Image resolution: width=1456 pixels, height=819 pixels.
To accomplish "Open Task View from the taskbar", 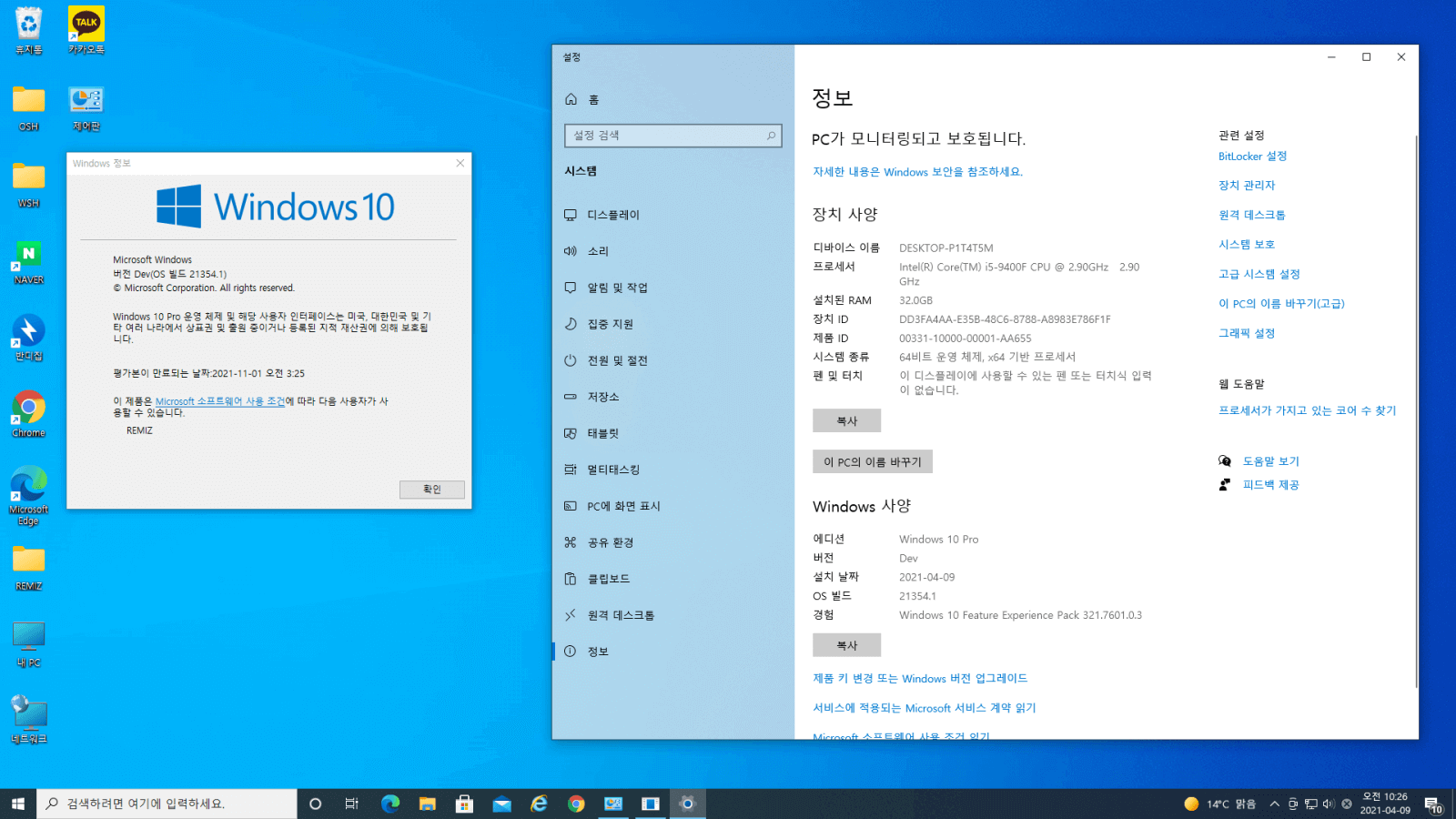I will (x=351, y=804).
